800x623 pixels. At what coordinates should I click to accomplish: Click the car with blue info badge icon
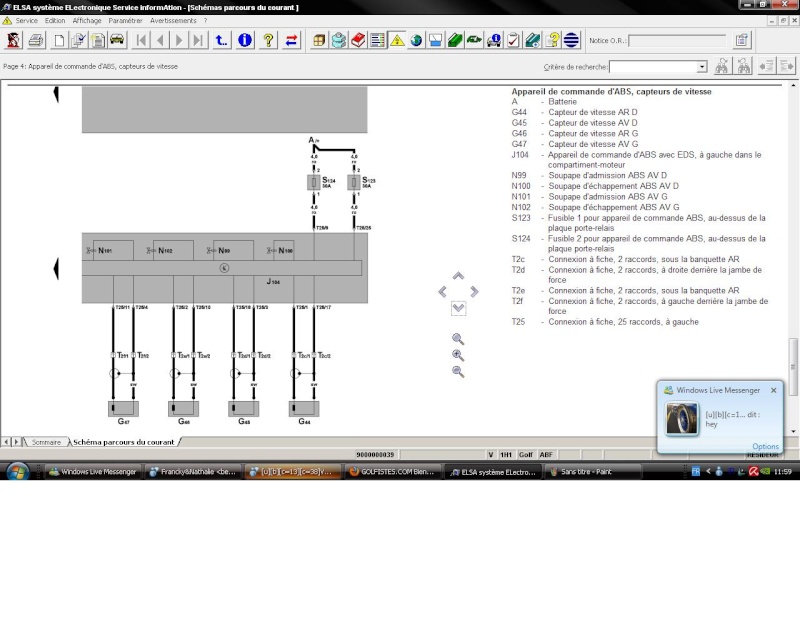pyautogui.click(x=493, y=40)
